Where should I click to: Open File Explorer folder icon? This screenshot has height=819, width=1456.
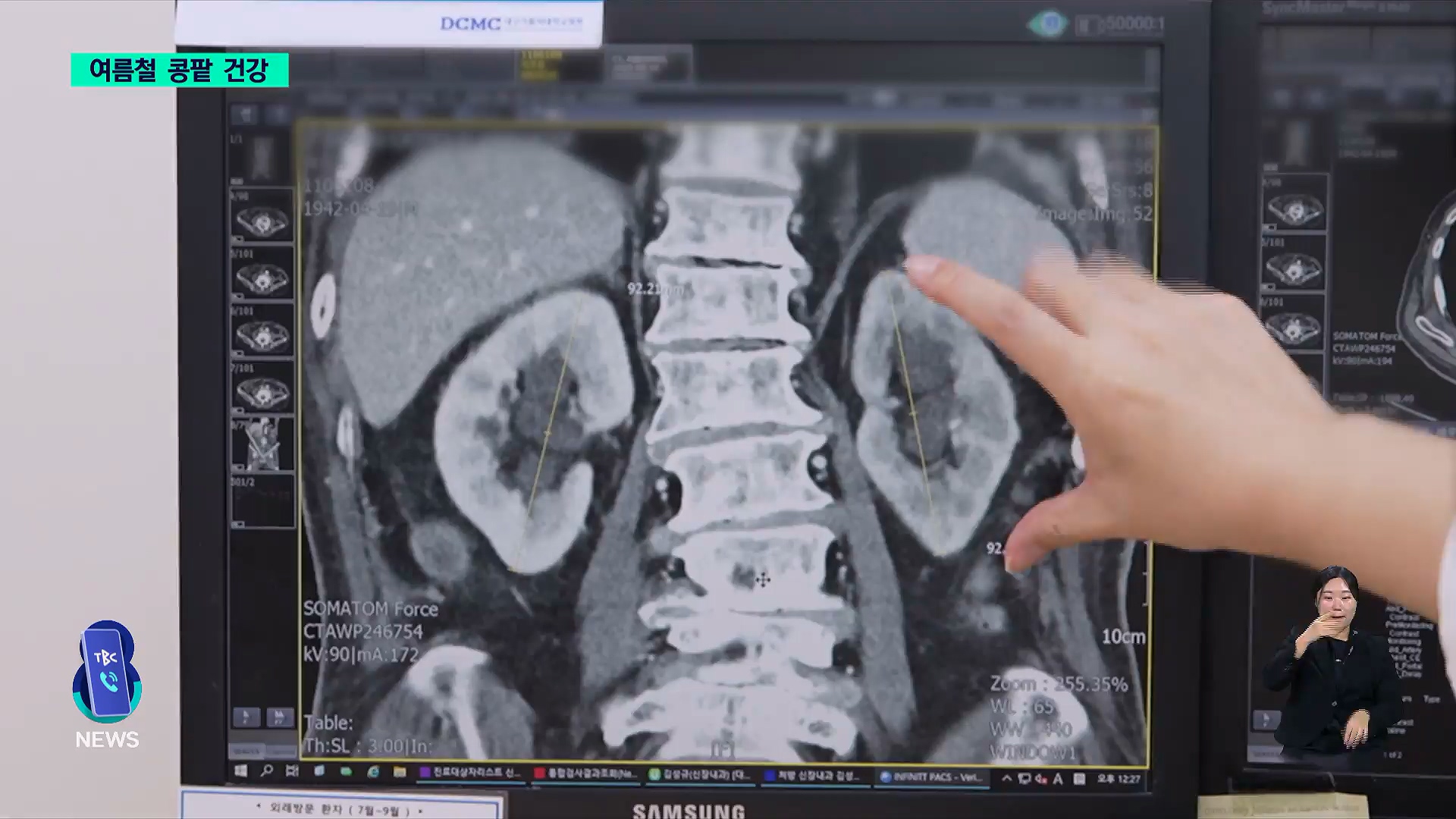tap(400, 772)
